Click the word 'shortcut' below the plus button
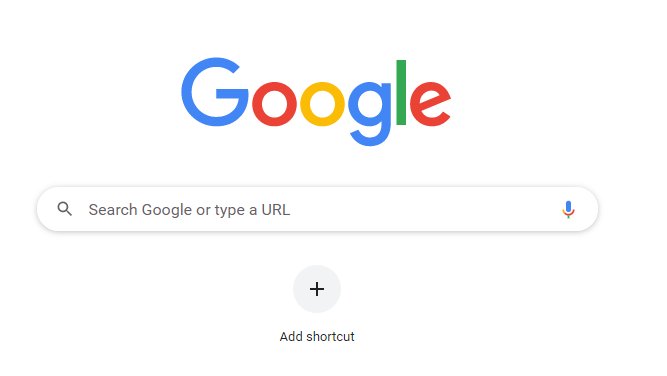The width and height of the screenshot is (667, 376). click(331, 336)
